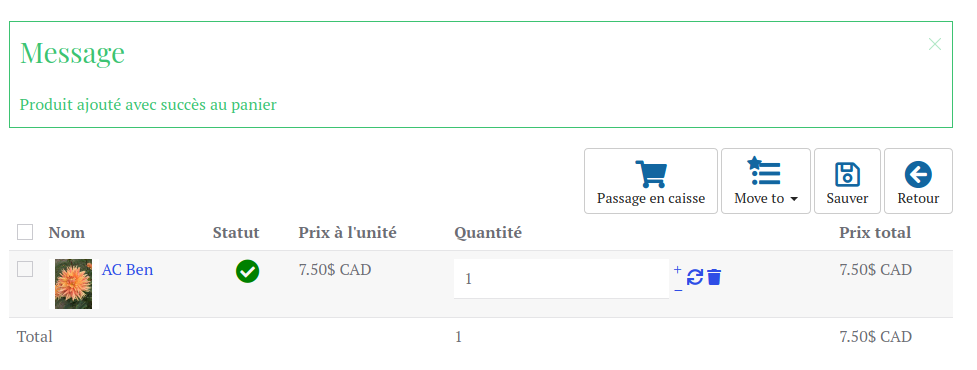Increase quantity with the plus sign
Viewport: 977px width, 370px height.
pos(678,270)
